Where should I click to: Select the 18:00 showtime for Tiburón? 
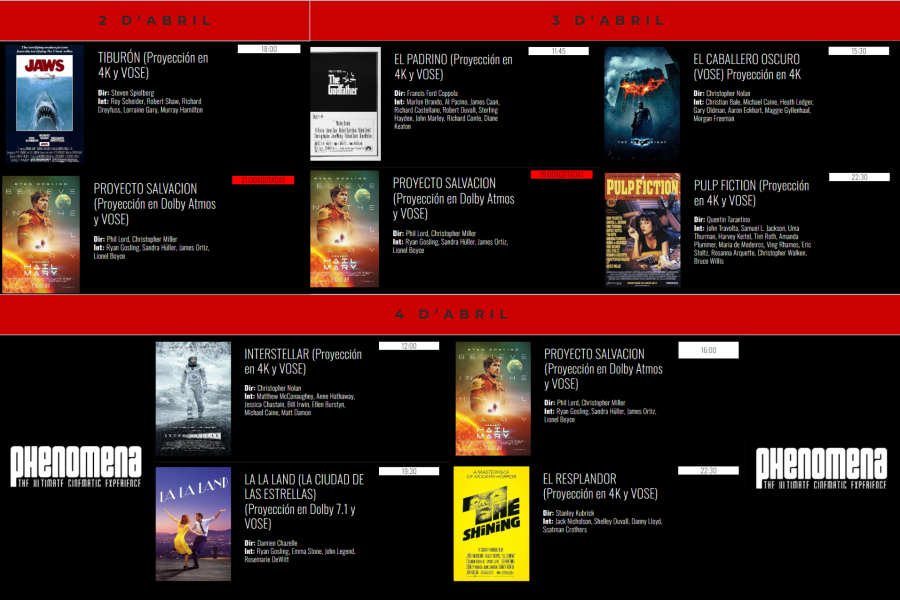269,49
